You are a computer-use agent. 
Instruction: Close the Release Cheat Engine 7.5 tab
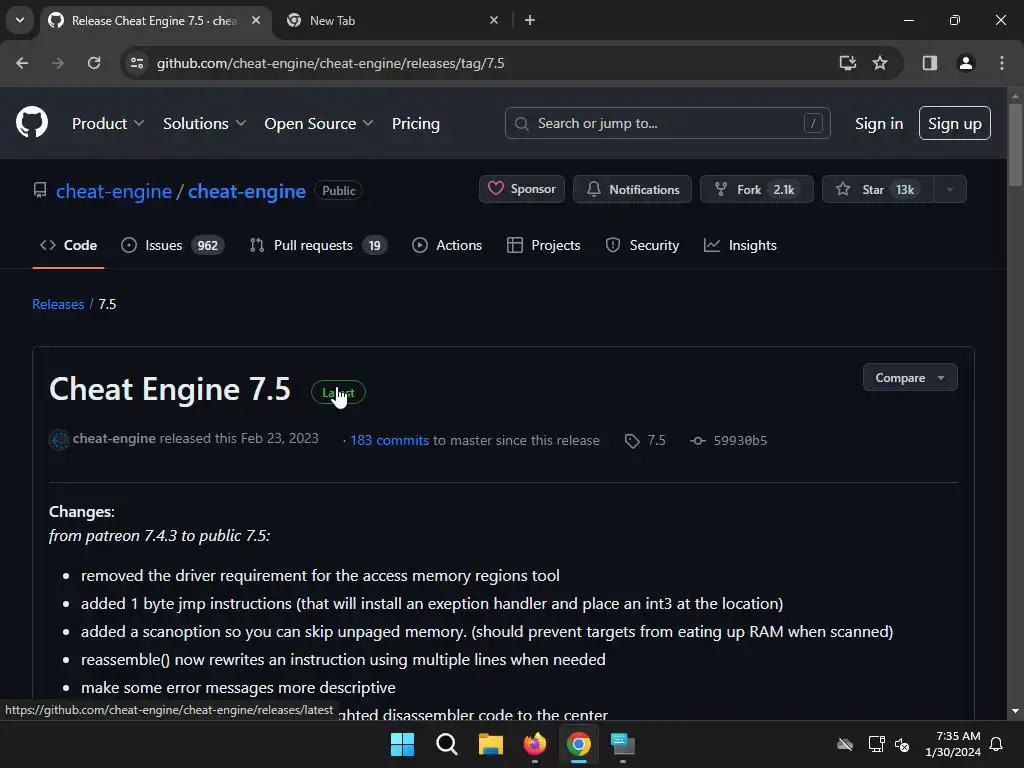(256, 20)
